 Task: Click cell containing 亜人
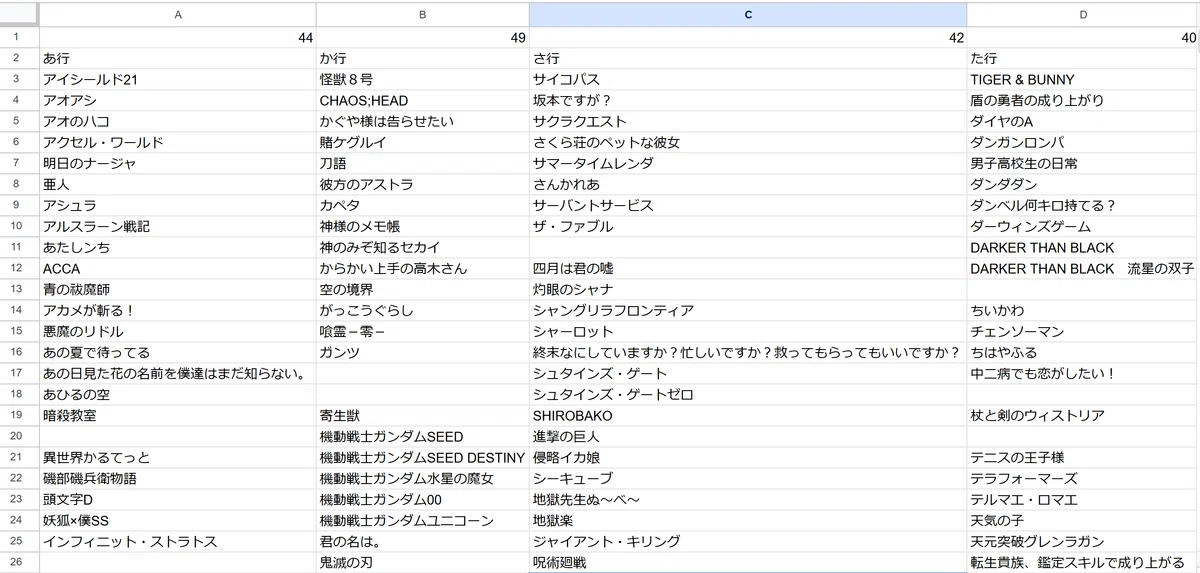(178, 185)
